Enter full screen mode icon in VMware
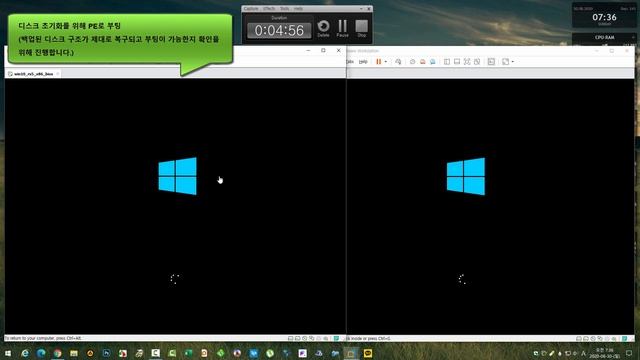 tap(467, 62)
